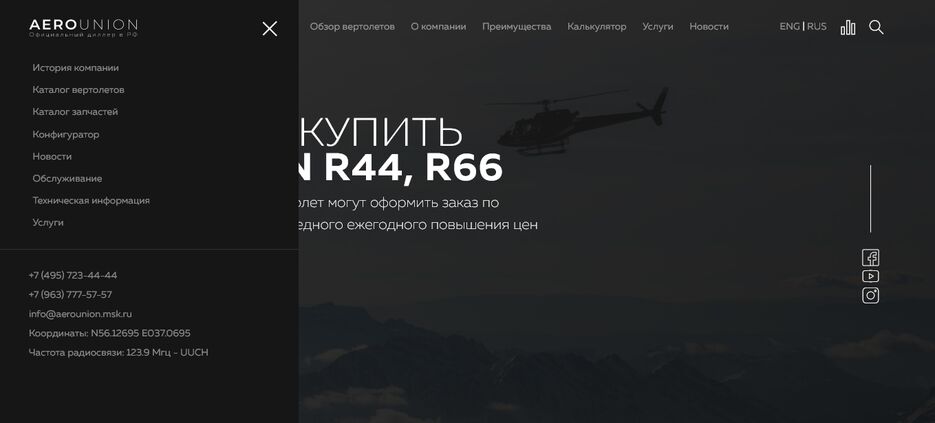
Task: Open the YouTube social icon
Action: tap(871, 276)
